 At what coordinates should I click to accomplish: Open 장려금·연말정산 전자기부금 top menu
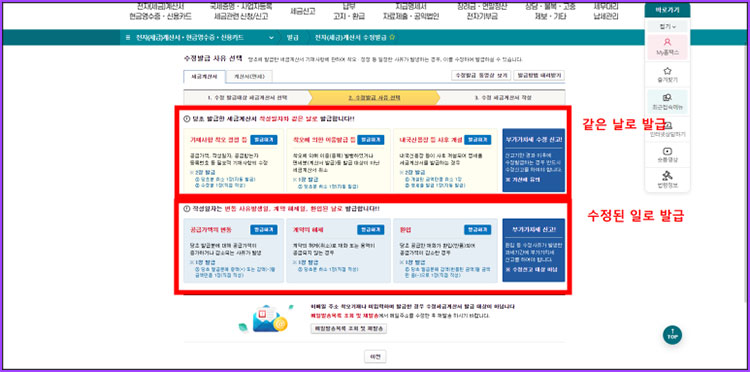tap(482, 11)
